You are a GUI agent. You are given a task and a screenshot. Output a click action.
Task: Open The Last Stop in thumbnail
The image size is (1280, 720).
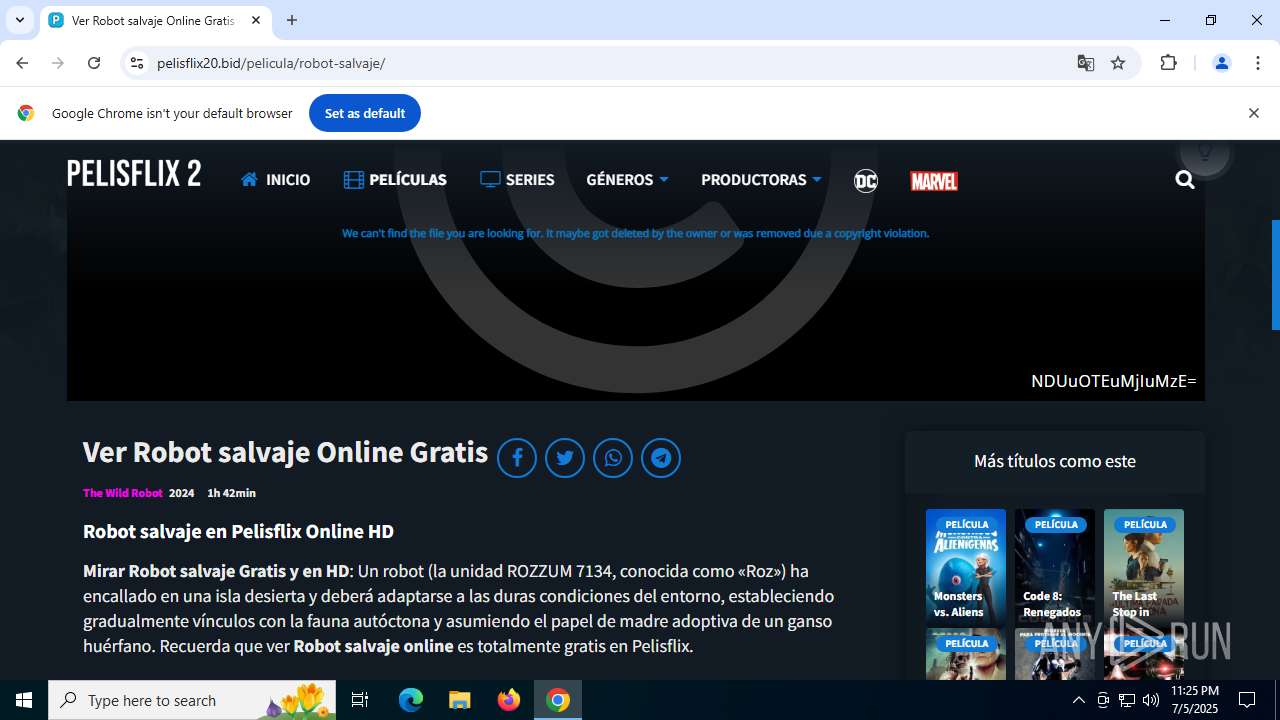click(x=1144, y=567)
